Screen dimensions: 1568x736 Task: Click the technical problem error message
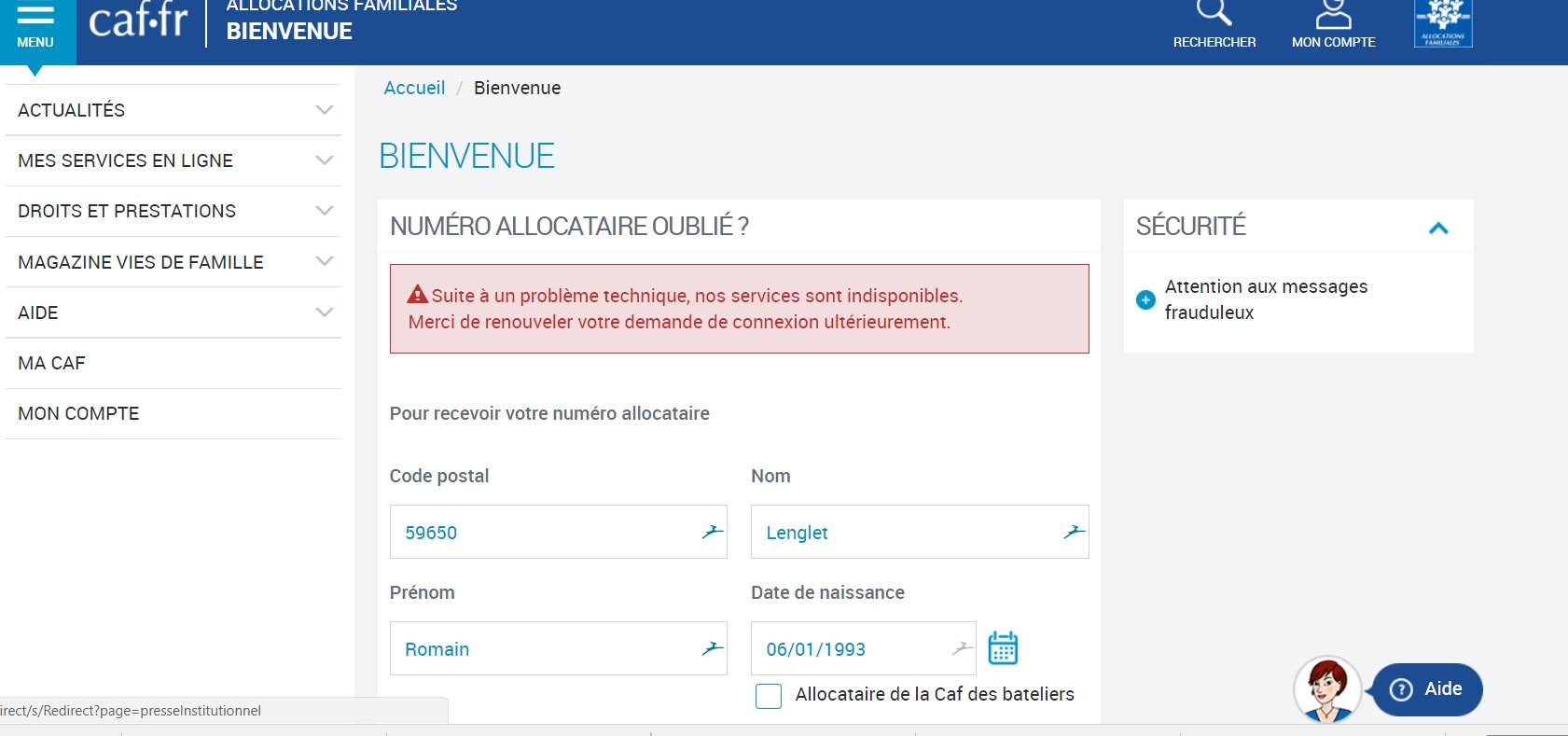[x=739, y=309]
